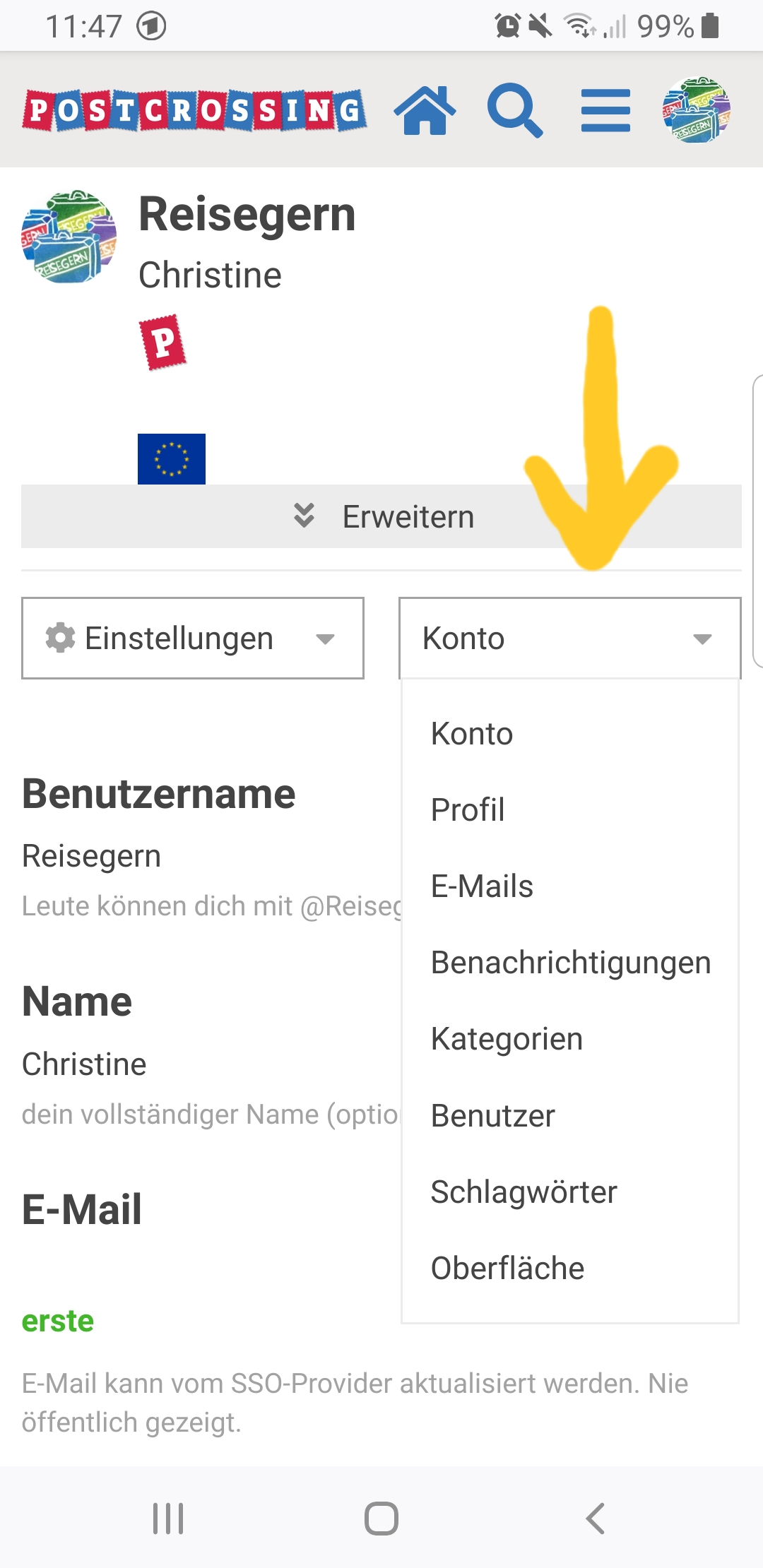The image size is (763, 1568).
Task: Select Profil from the dropdown list
Action: click(x=468, y=810)
